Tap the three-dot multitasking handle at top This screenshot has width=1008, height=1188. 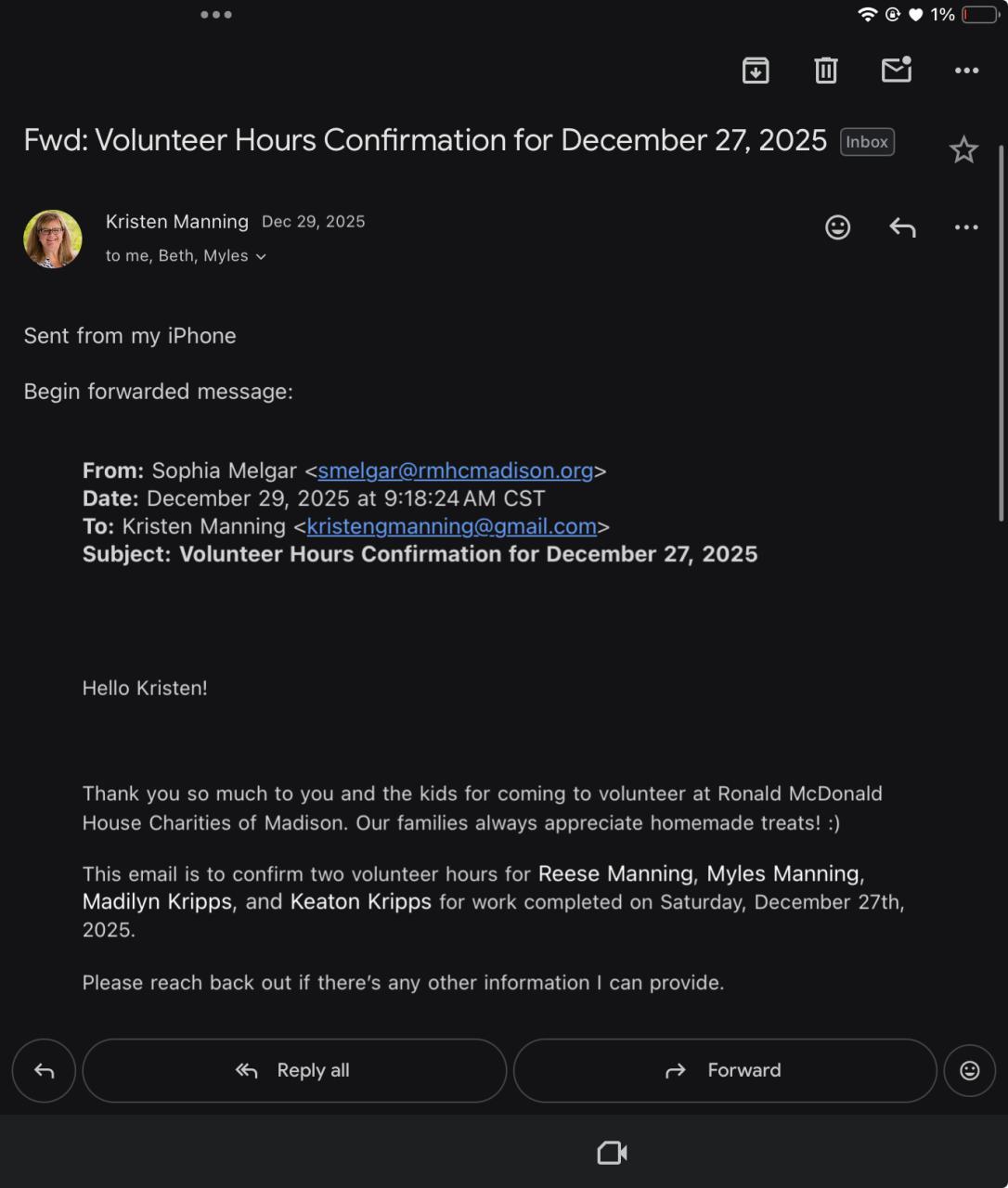[x=216, y=15]
